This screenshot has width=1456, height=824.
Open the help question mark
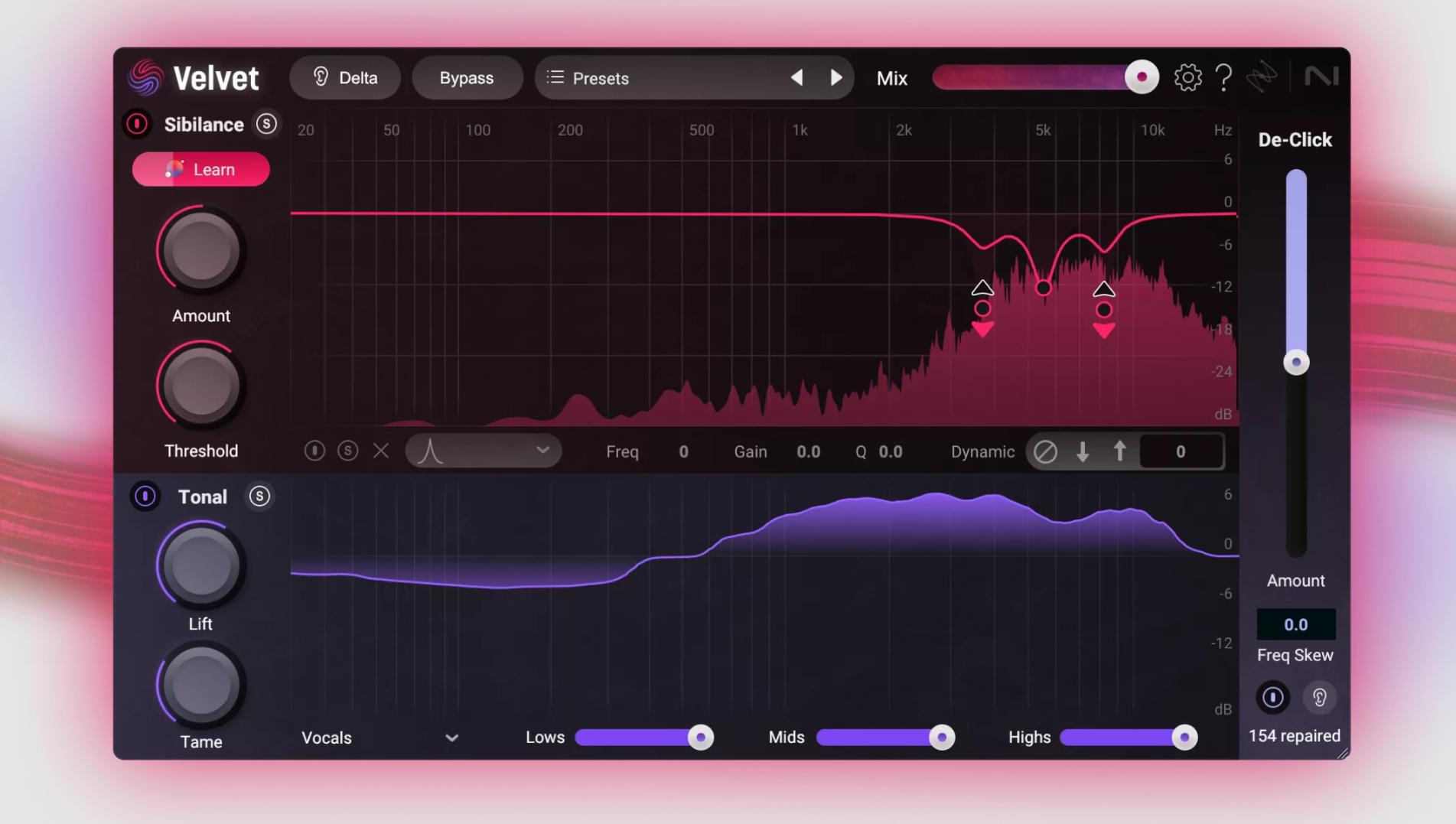tap(1223, 77)
